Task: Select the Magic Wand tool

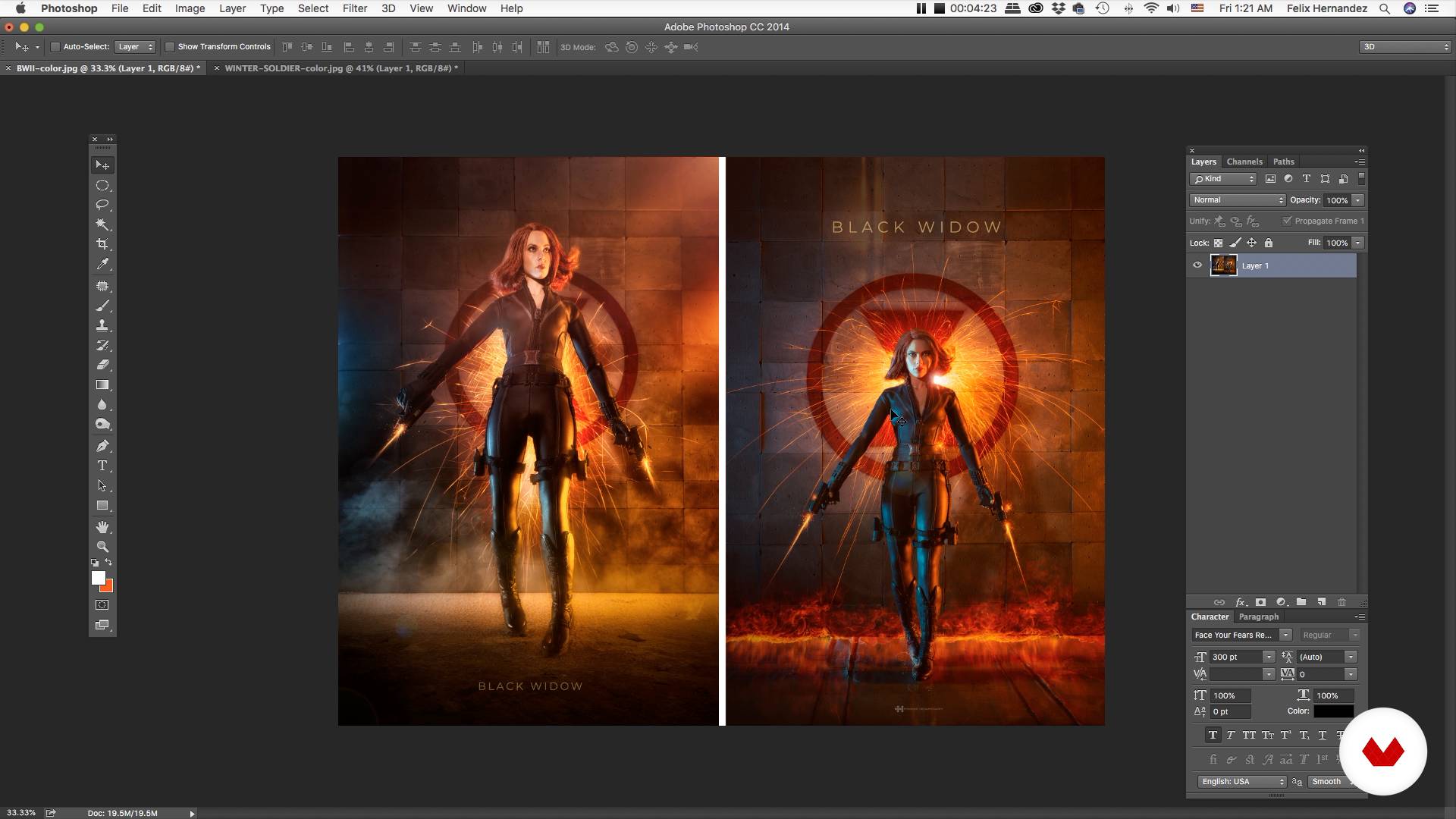Action: [102, 224]
